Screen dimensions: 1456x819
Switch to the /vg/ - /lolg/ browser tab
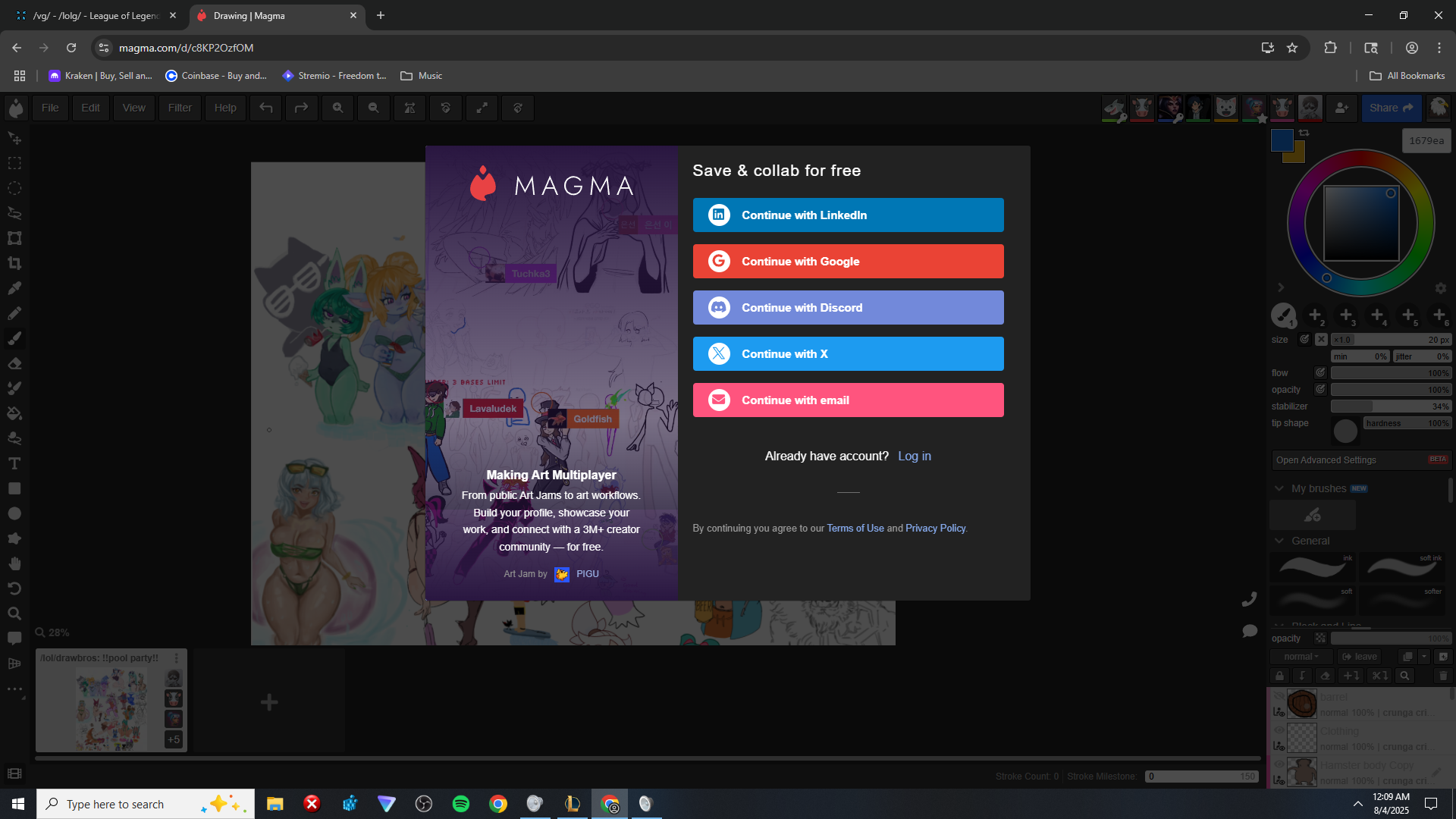pos(96,15)
